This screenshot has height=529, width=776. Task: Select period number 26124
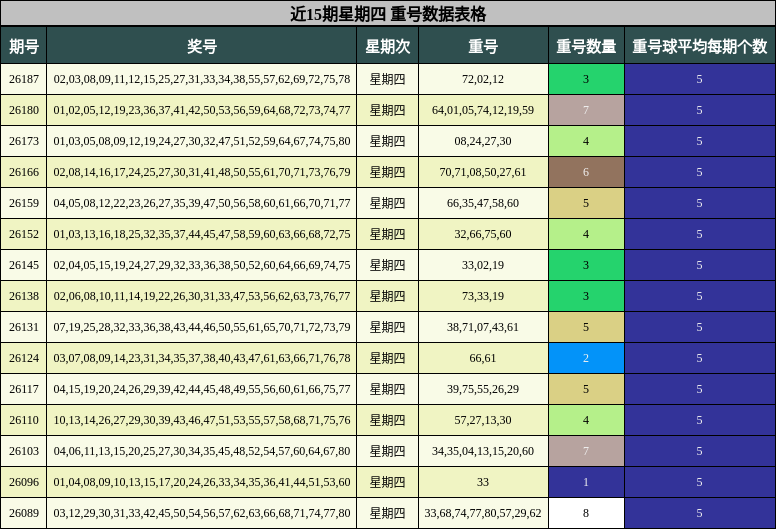tap(24, 358)
